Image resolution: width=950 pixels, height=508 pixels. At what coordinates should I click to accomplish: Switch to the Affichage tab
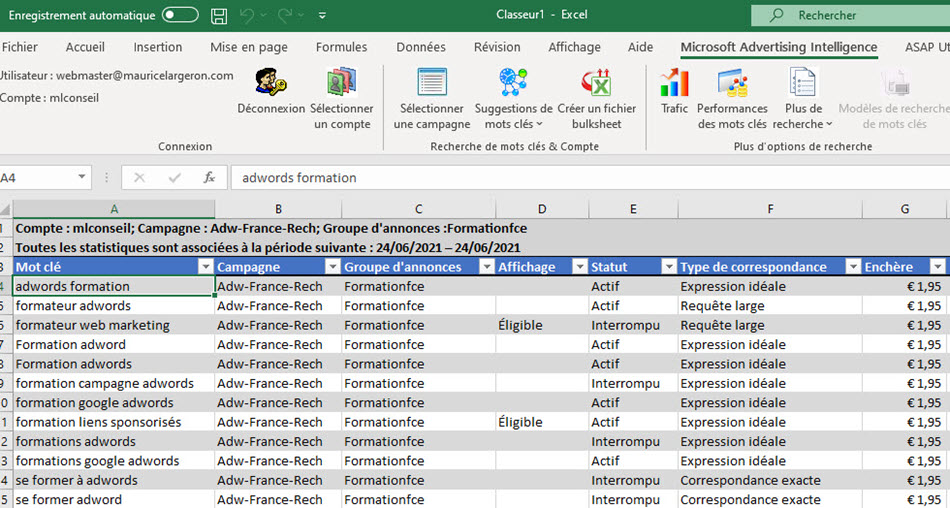(574, 47)
